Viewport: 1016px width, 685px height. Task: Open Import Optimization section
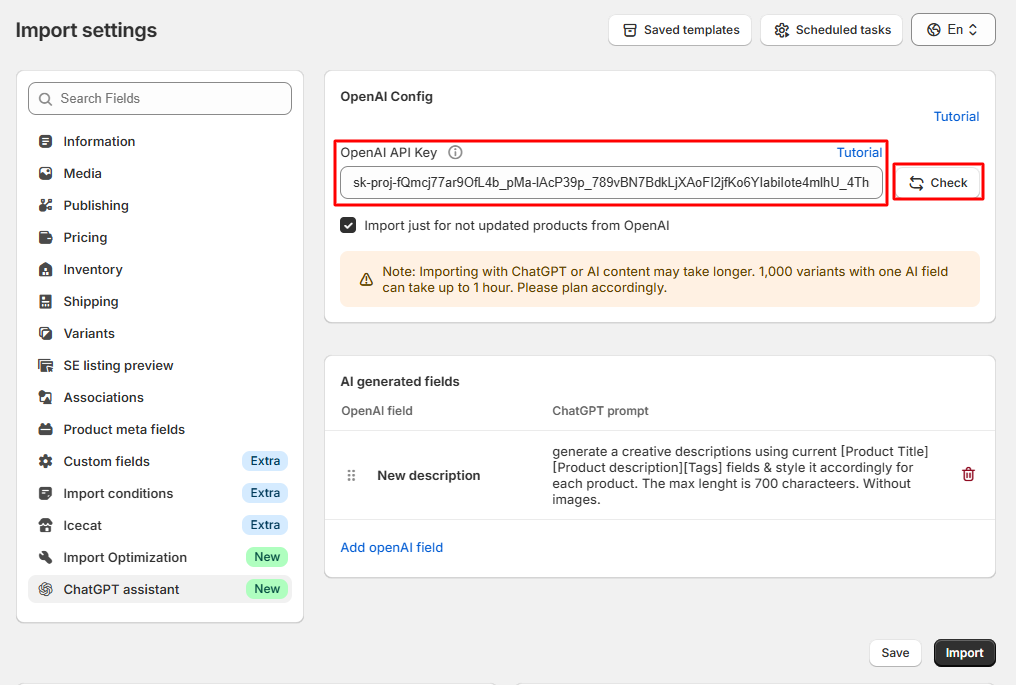click(160, 557)
